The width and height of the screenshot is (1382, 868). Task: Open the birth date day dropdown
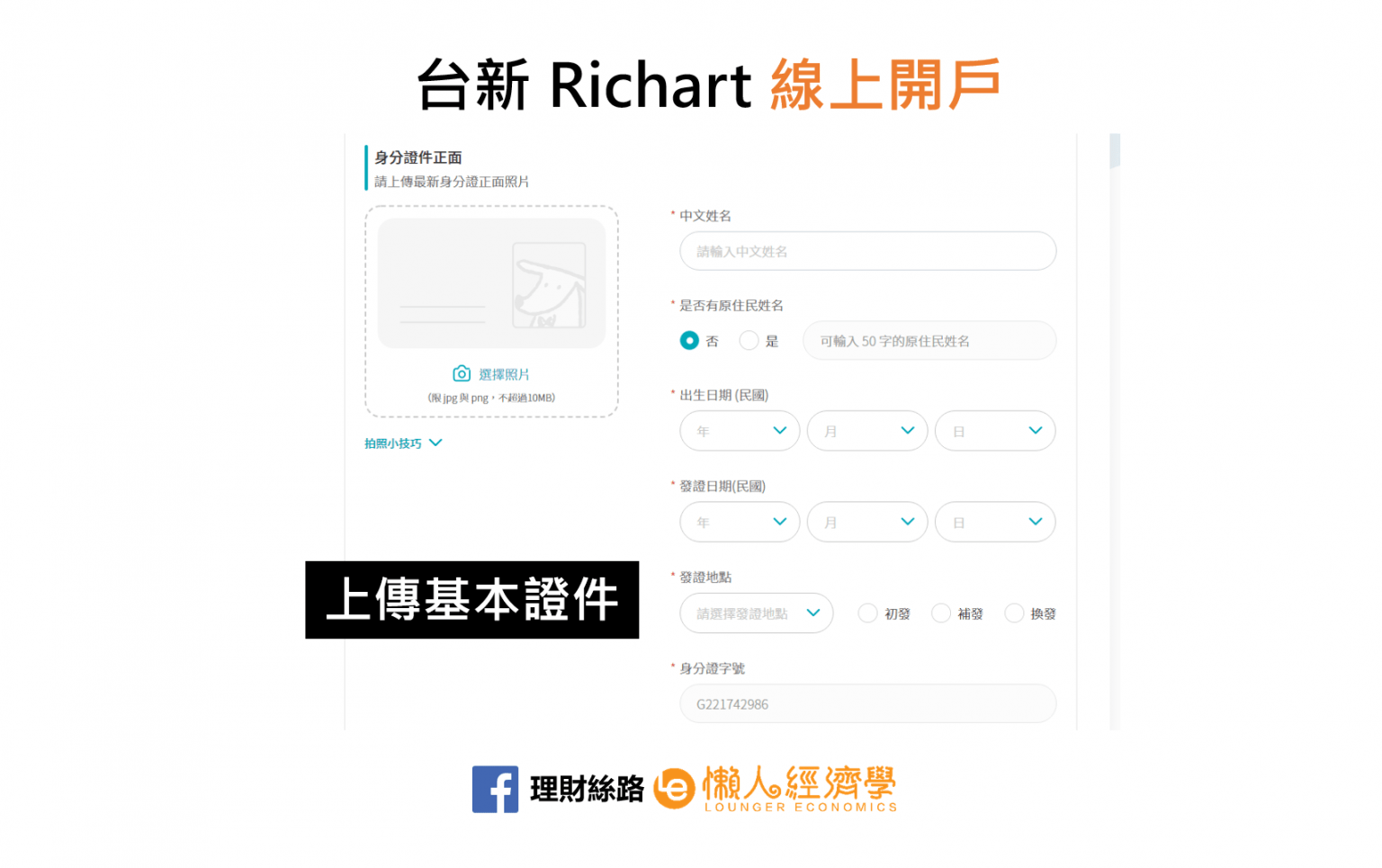click(x=995, y=431)
